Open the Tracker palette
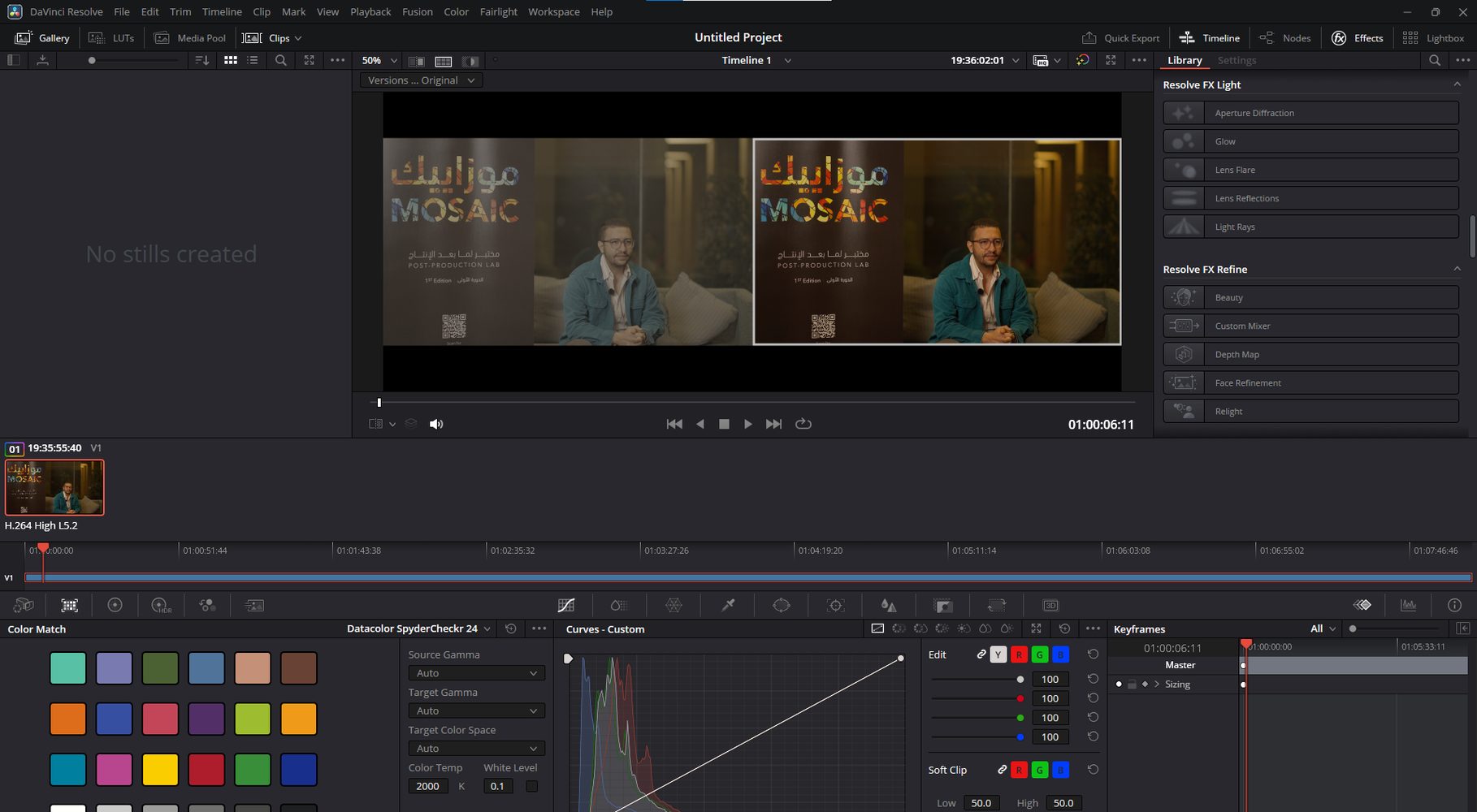Viewport: 1477px width, 812px height. click(835, 605)
